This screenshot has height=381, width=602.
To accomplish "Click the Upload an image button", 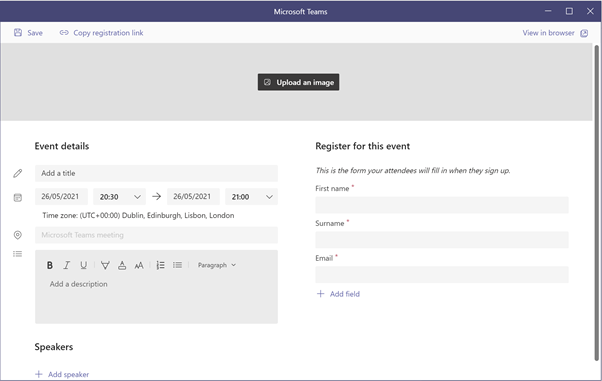I will [298, 82].
